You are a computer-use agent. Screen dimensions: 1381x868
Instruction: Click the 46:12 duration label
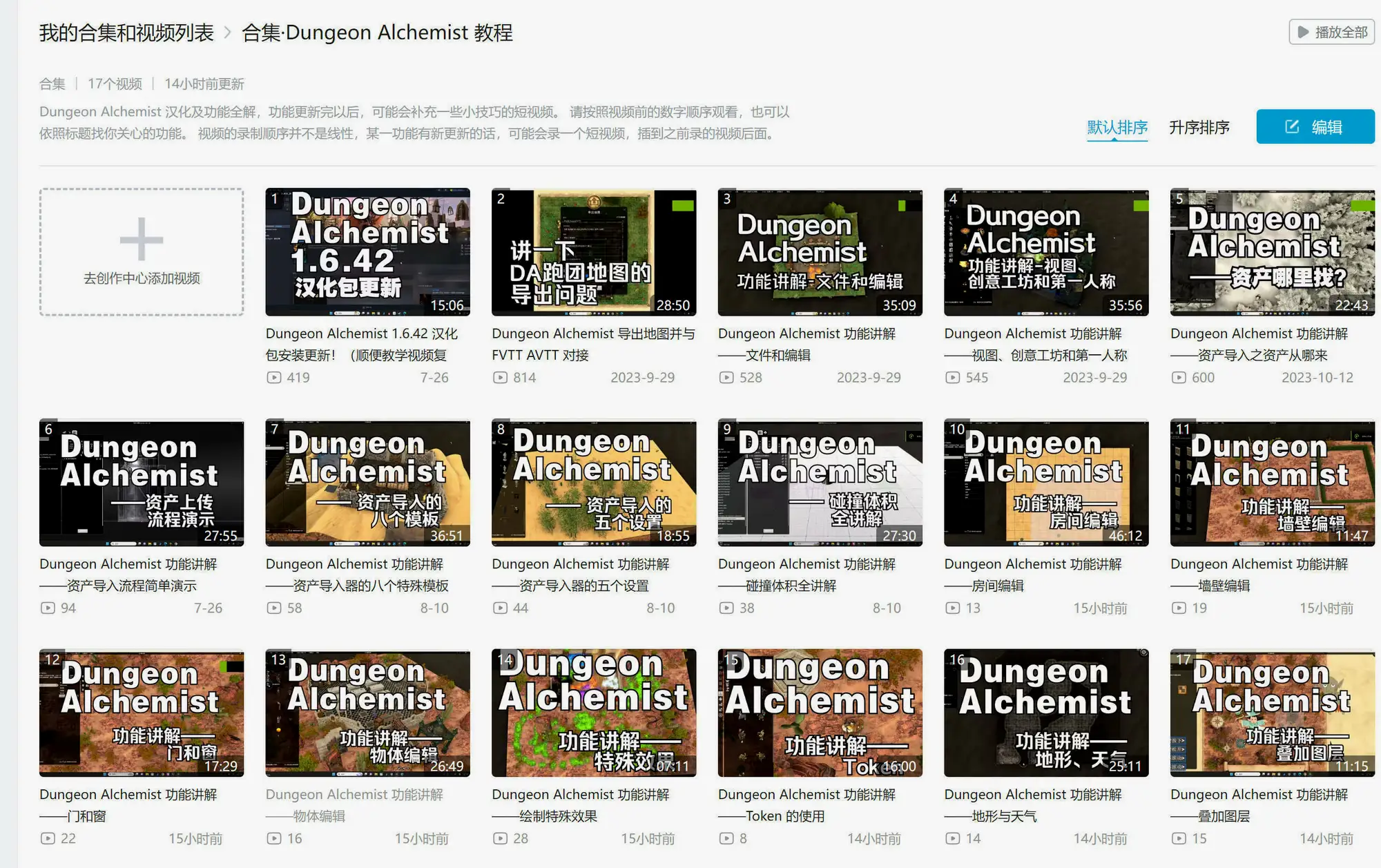[x=1126, y=536]
